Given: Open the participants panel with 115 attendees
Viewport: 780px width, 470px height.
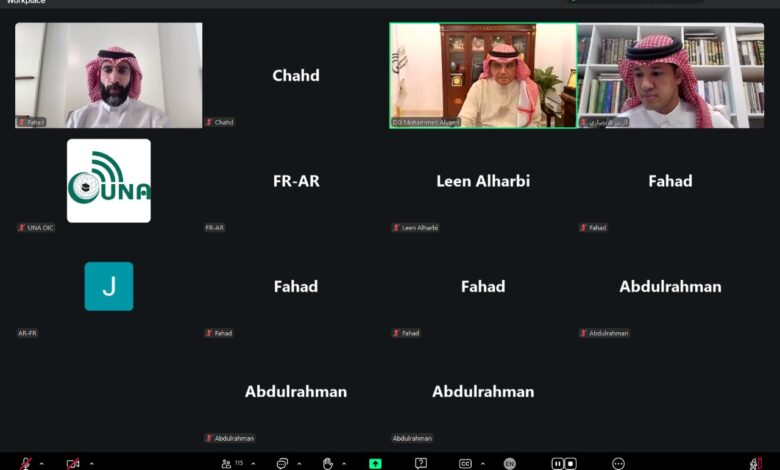Looking at the screenshot, I should (x=232, y=464).
